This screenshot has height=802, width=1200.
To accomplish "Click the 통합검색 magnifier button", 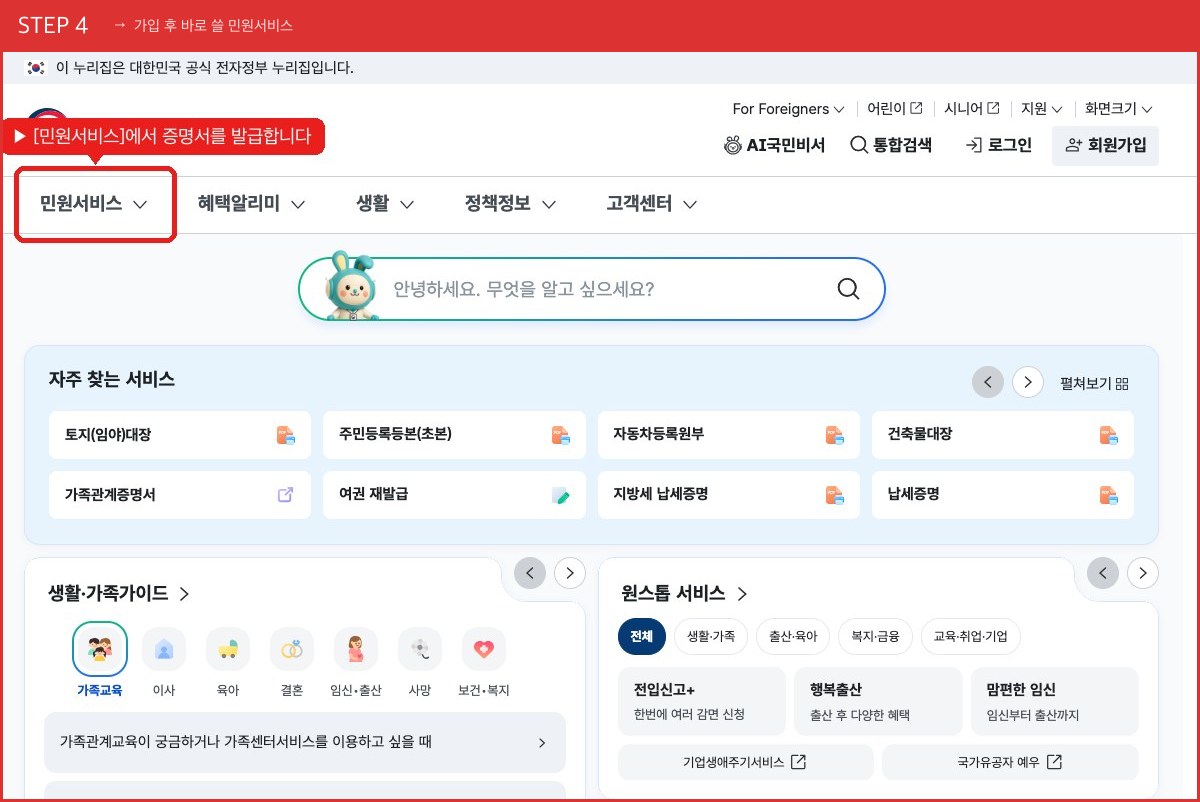I will pos(890,145).
